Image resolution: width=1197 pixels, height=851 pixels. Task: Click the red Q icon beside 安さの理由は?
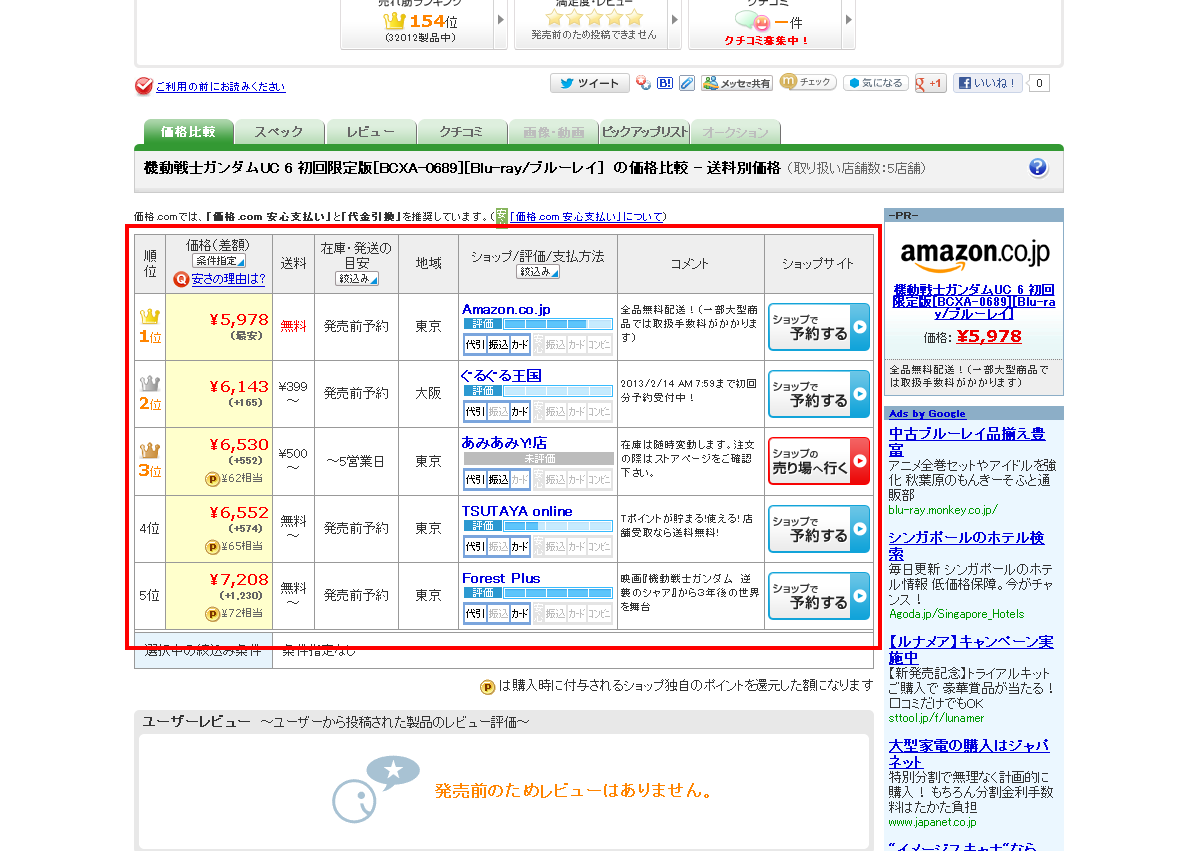(181, 279)
